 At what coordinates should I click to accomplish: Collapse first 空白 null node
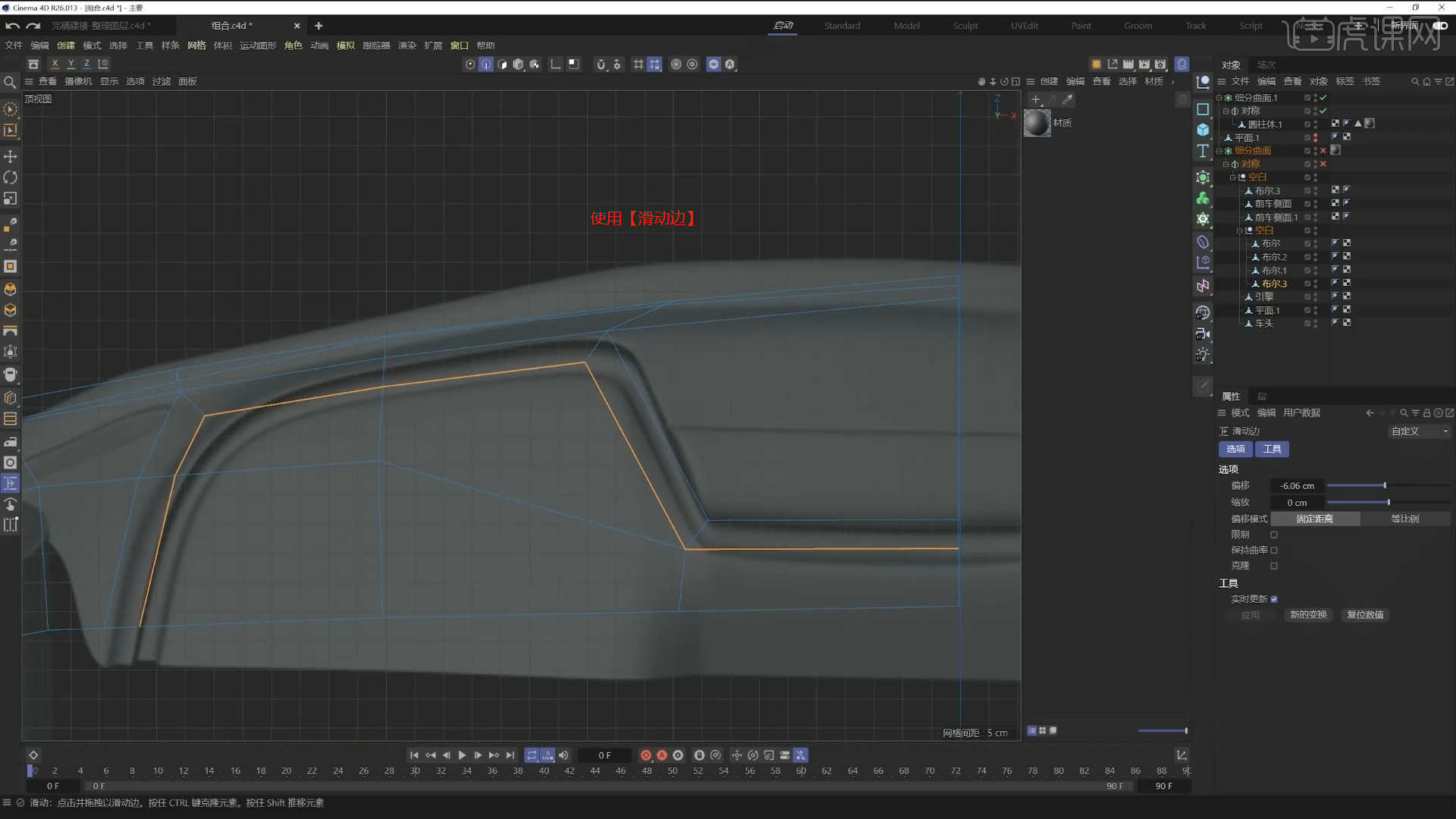[x=1232, y=177]
